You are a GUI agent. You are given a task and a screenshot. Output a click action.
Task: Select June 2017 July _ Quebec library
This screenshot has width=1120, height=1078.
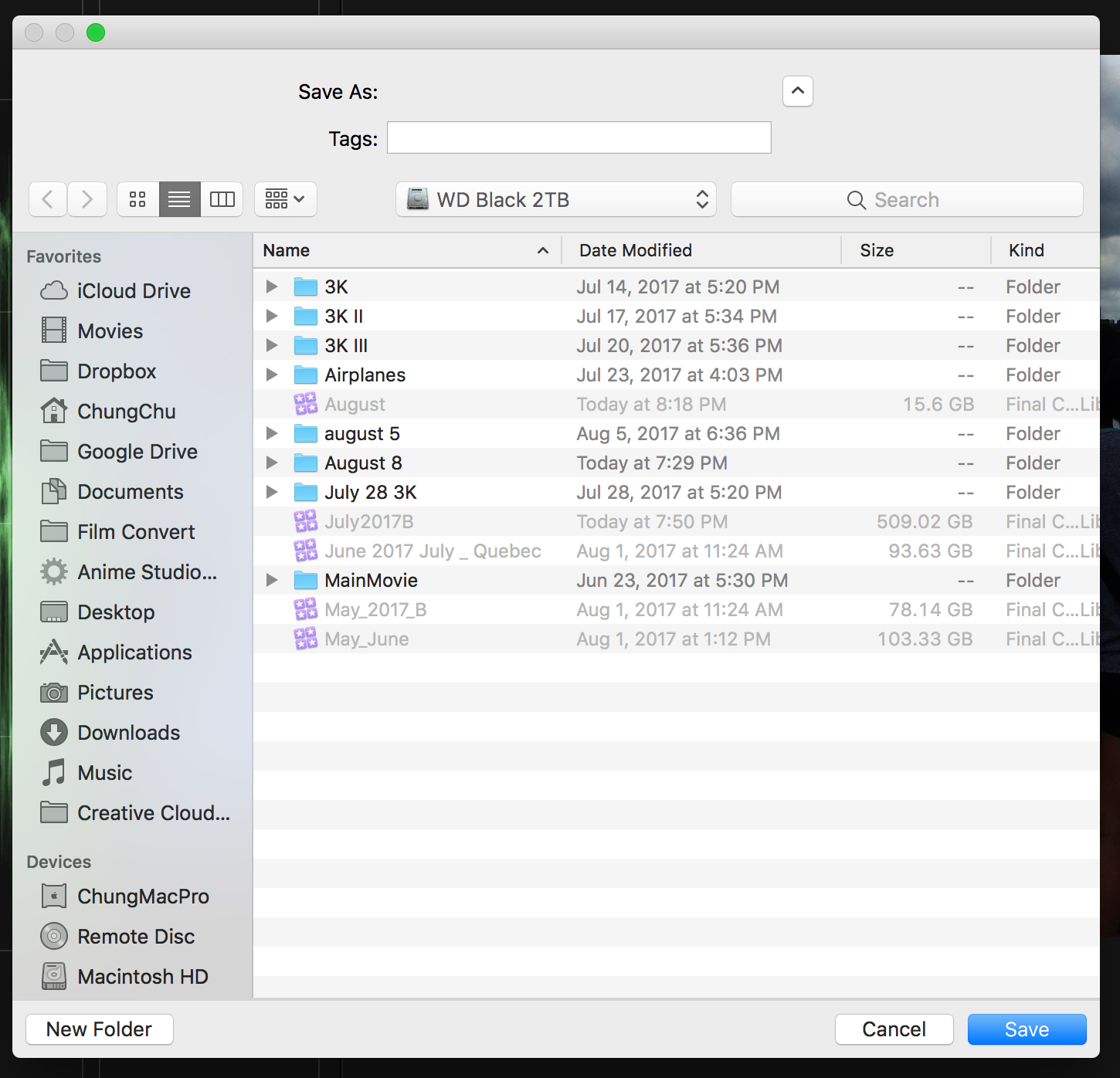pos(677,551)
